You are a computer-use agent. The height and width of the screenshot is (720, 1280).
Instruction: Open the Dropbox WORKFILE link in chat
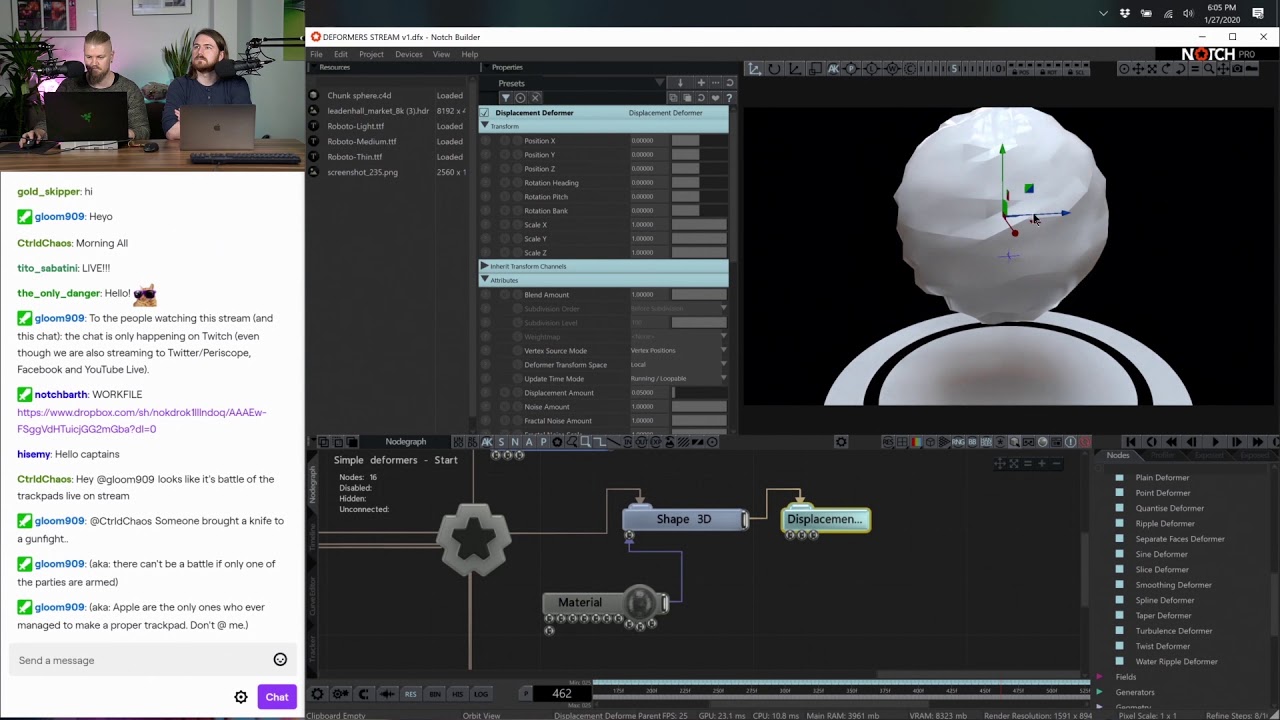(141, 420)
